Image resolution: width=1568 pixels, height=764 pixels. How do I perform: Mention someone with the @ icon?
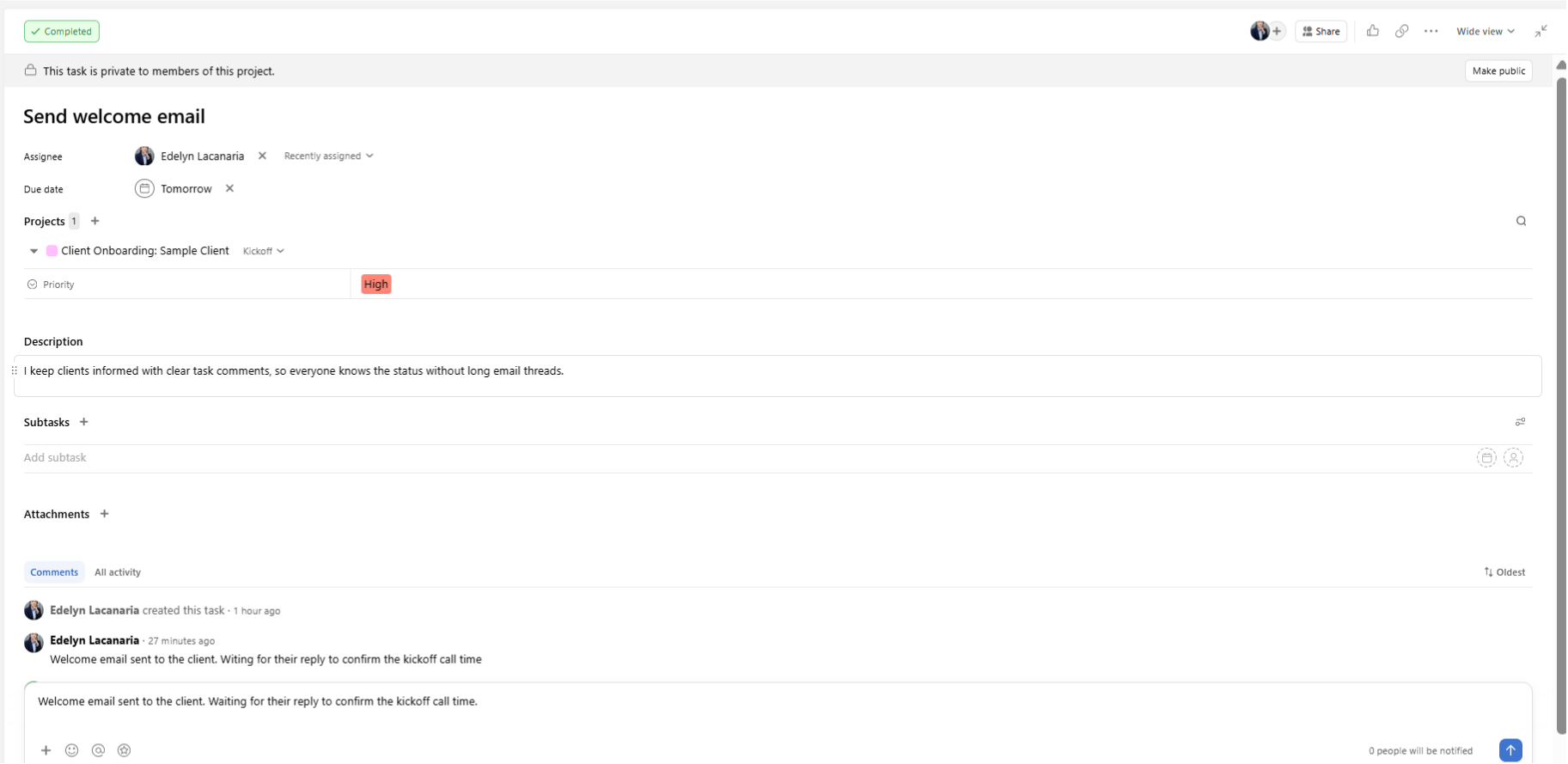click(98, 750)
